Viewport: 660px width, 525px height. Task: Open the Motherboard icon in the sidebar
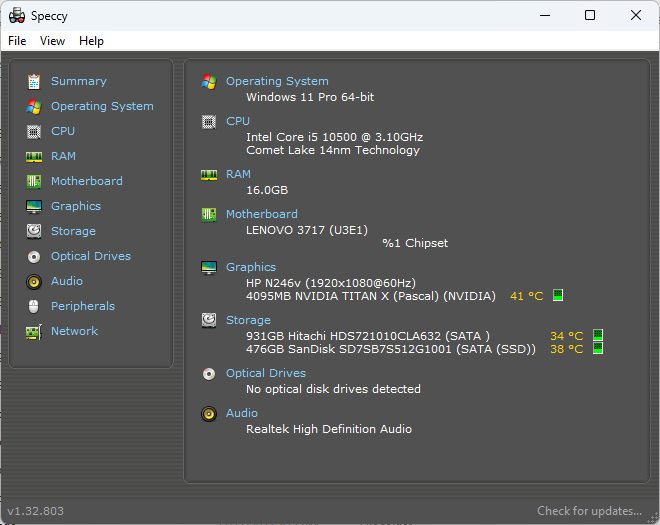[34, 181]
